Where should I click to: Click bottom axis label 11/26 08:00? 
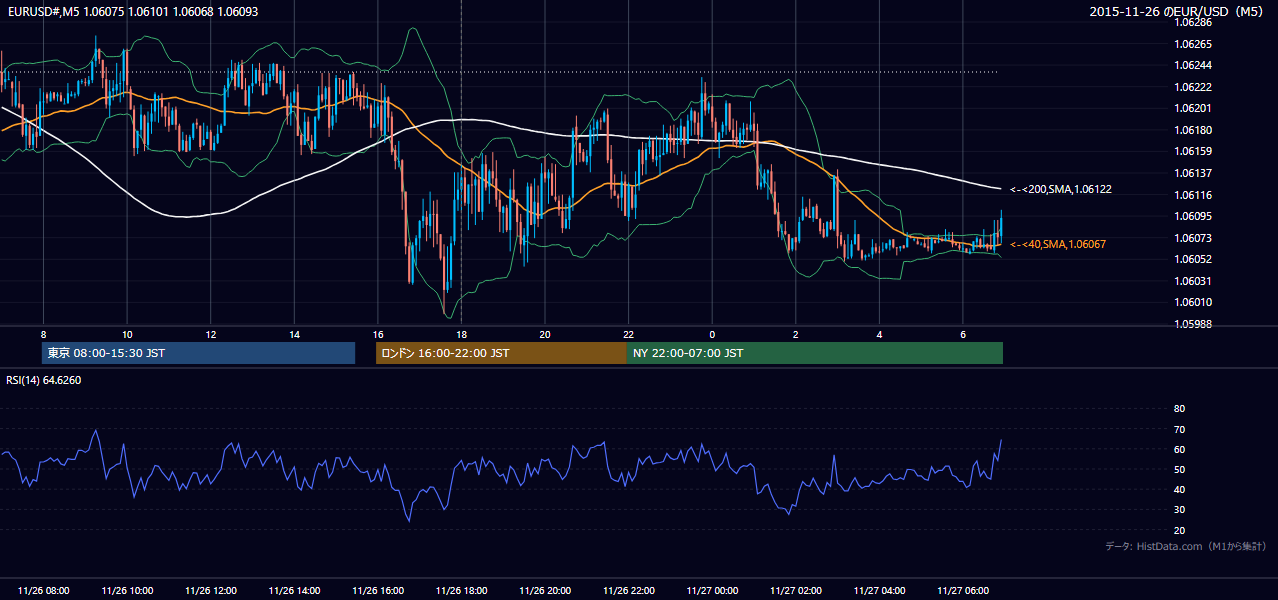(x=44, y=591)
